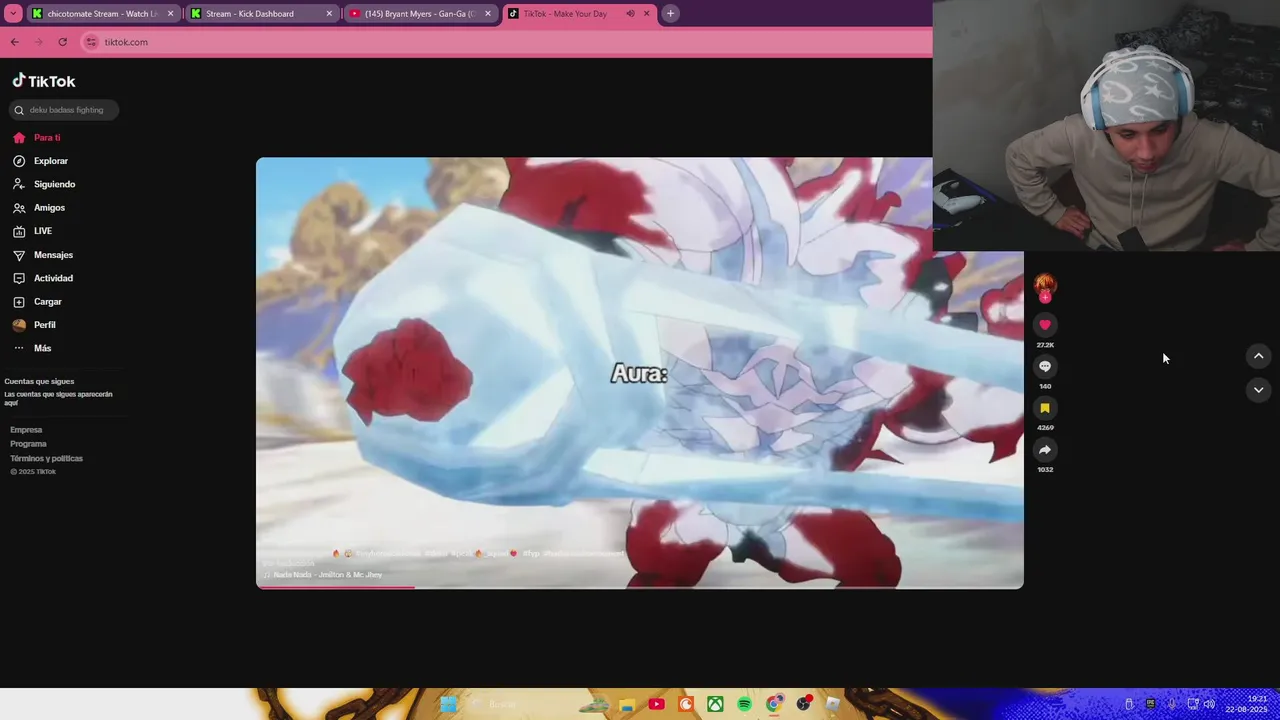Open the Xbox app from the taskbar
The width and height of the screenshot is (1280, 720).
tap(715, 704)
